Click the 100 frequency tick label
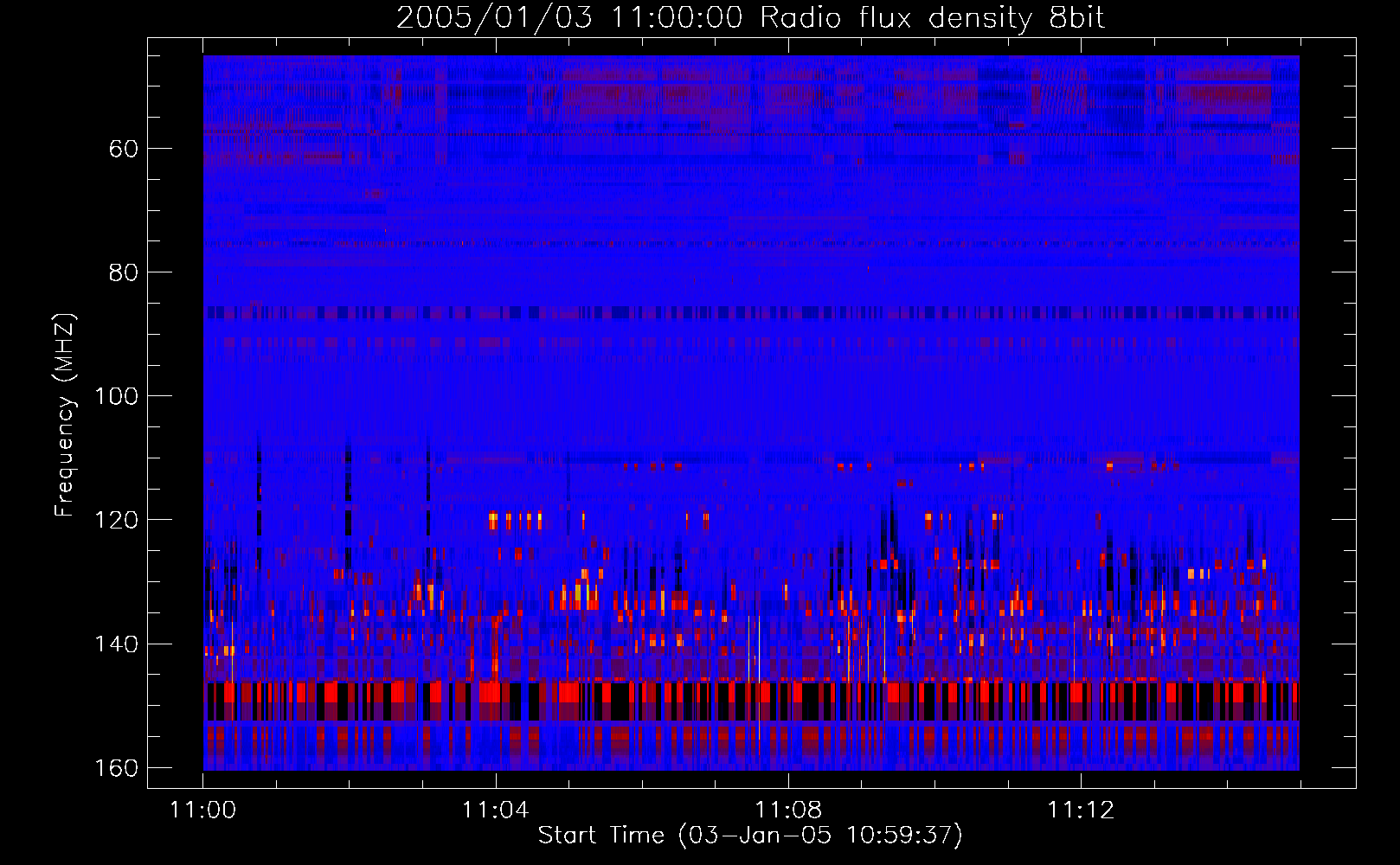The width and height of the screenshot is (1400, 865). [x=116, y=396]
